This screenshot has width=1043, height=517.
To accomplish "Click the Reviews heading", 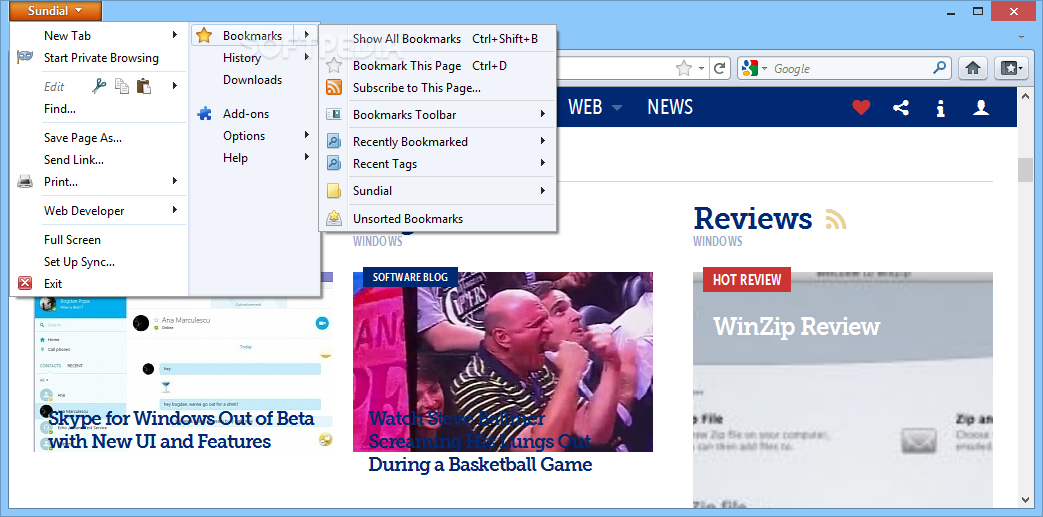I will [x=752, y=218].
